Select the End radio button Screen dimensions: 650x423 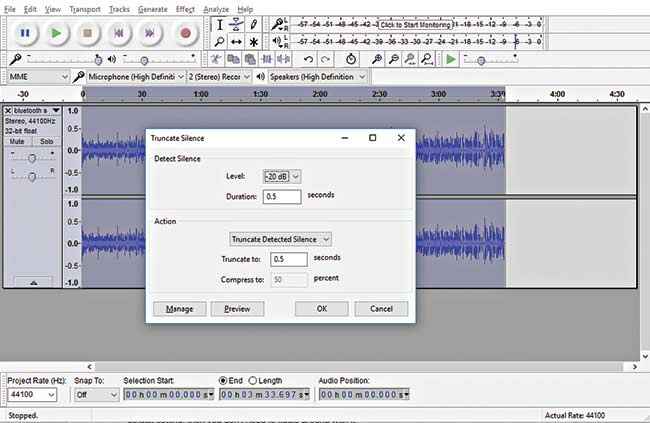(223, 380)
